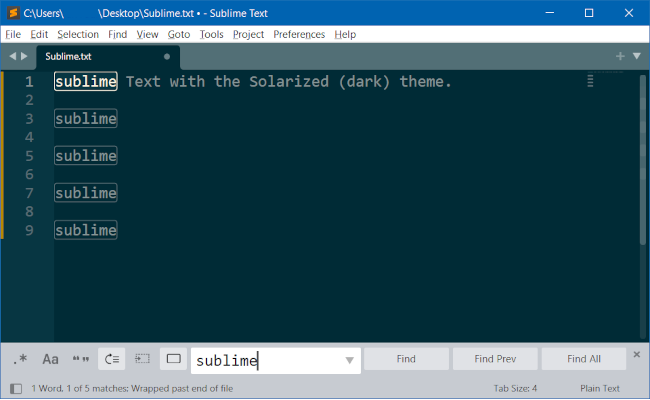
Task: Open the Project menu
Action: click(248, 34)
